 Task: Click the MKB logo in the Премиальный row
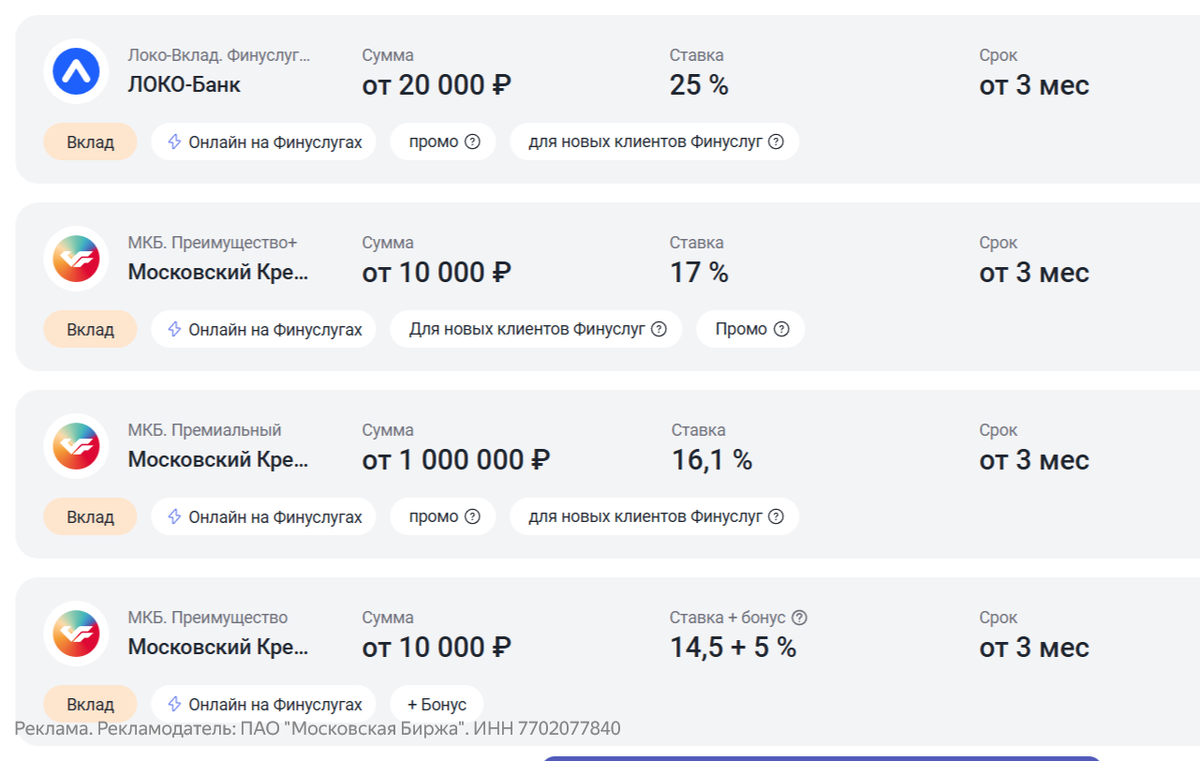76,445
